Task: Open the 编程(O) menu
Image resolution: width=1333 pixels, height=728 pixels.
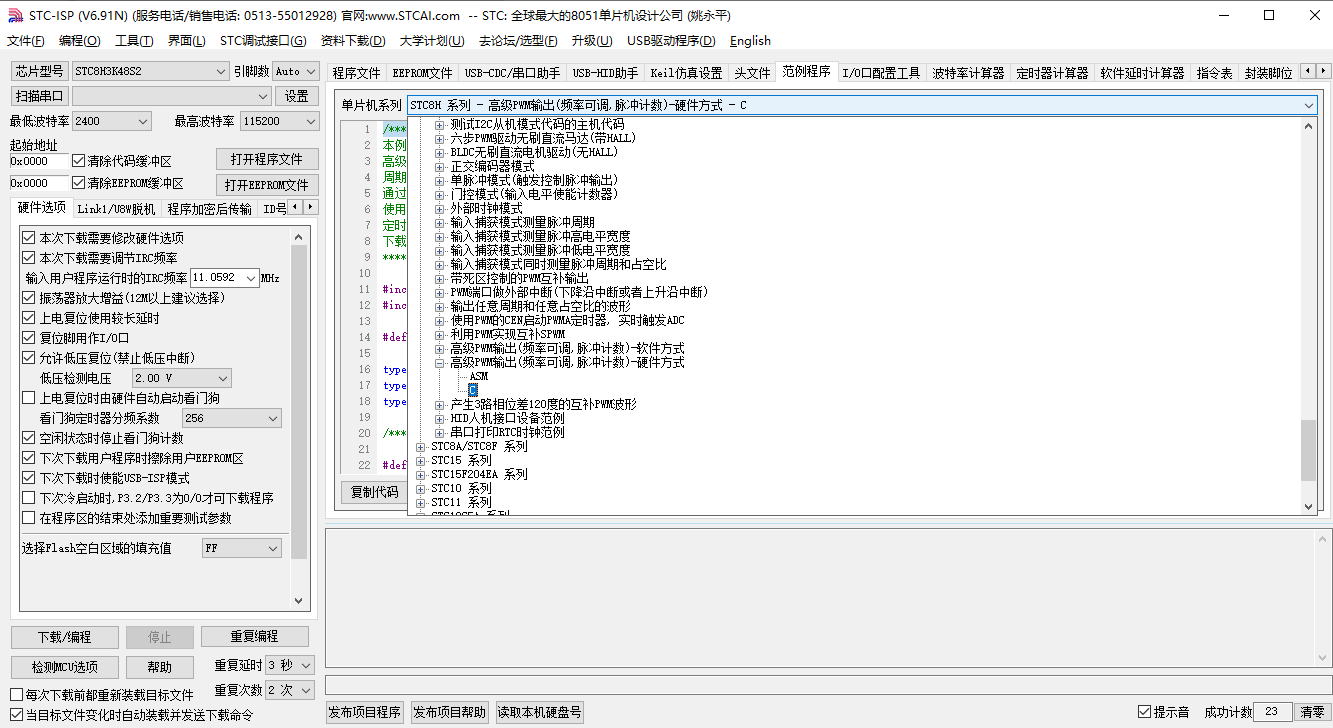Action: [80, 41]
